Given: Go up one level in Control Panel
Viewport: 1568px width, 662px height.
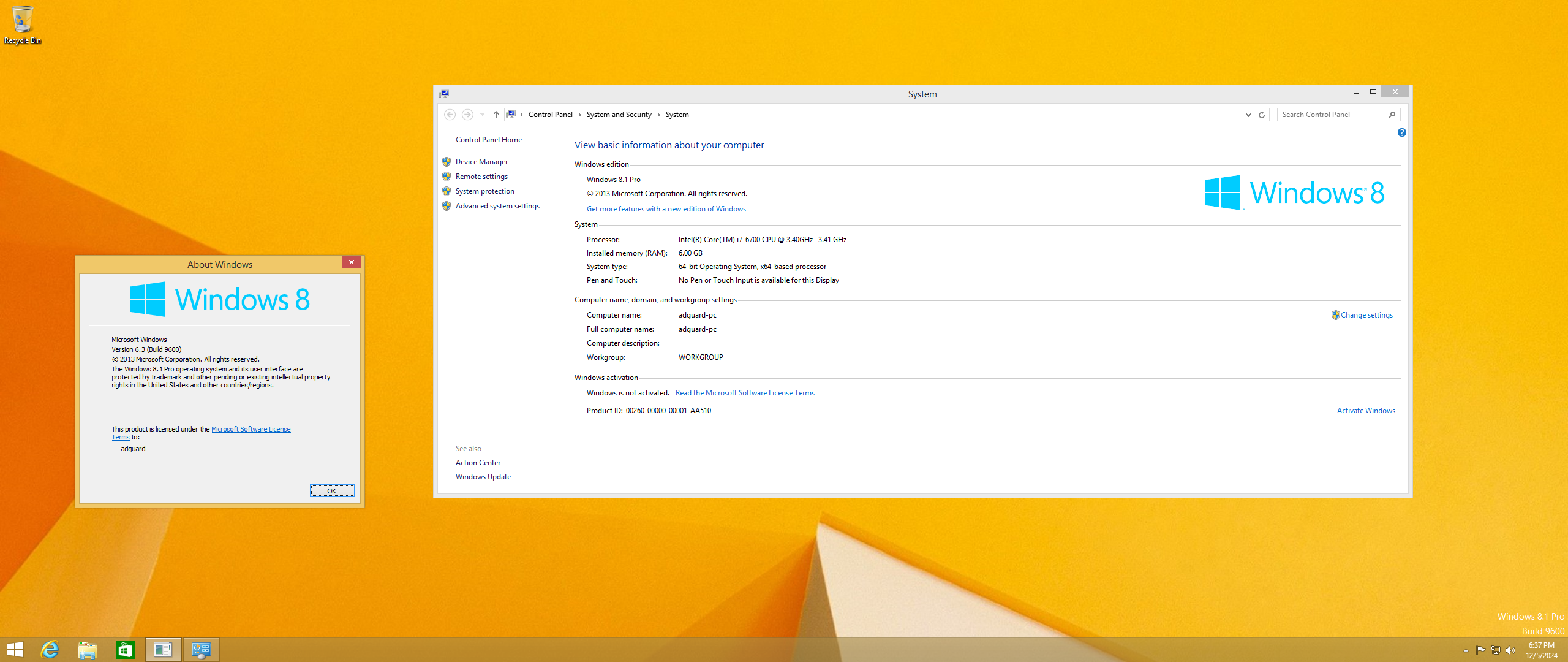Looking at the screenshot, I should pos(496,115).
